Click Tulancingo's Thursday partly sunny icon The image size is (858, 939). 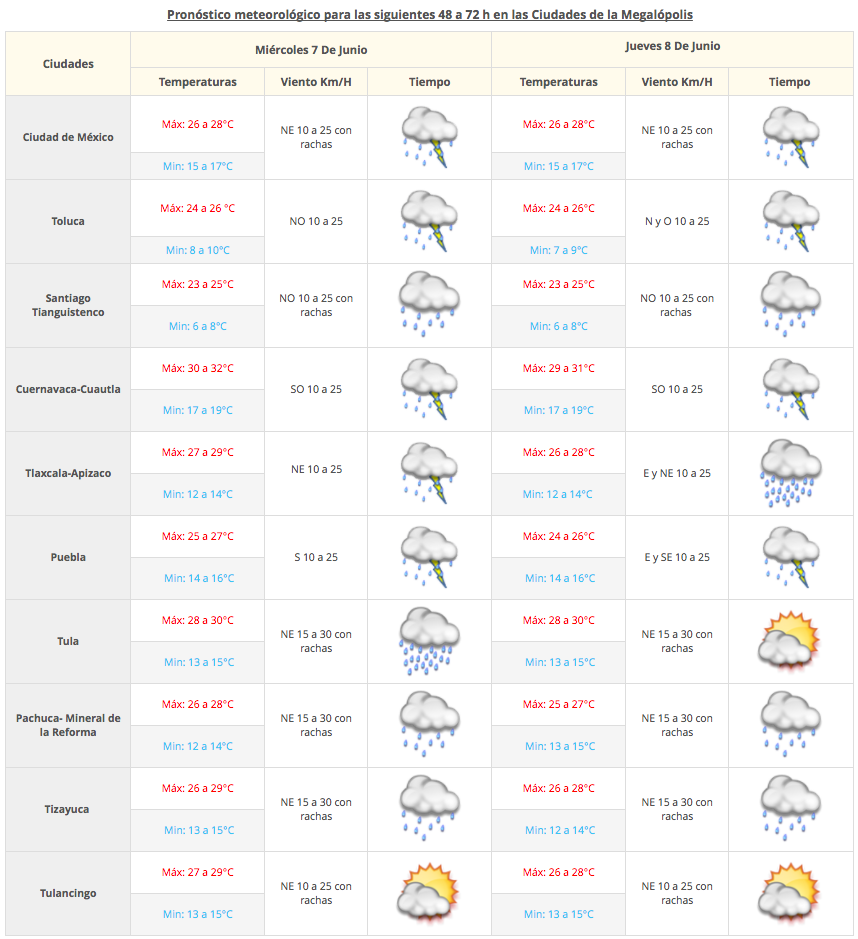[x=790, y=893]
